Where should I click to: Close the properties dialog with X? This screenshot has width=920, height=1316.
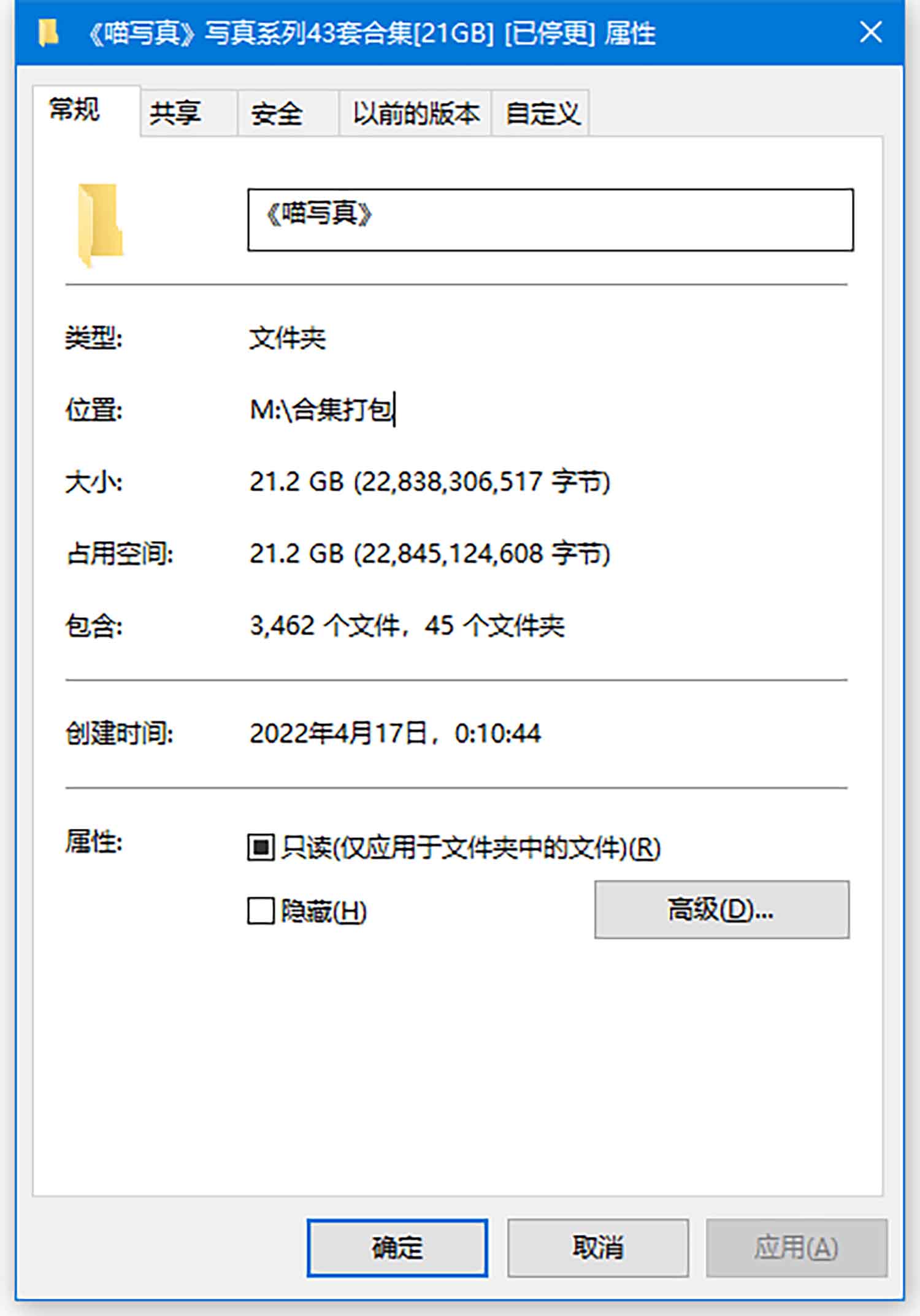pyautogui.click(x=871, y=32)
